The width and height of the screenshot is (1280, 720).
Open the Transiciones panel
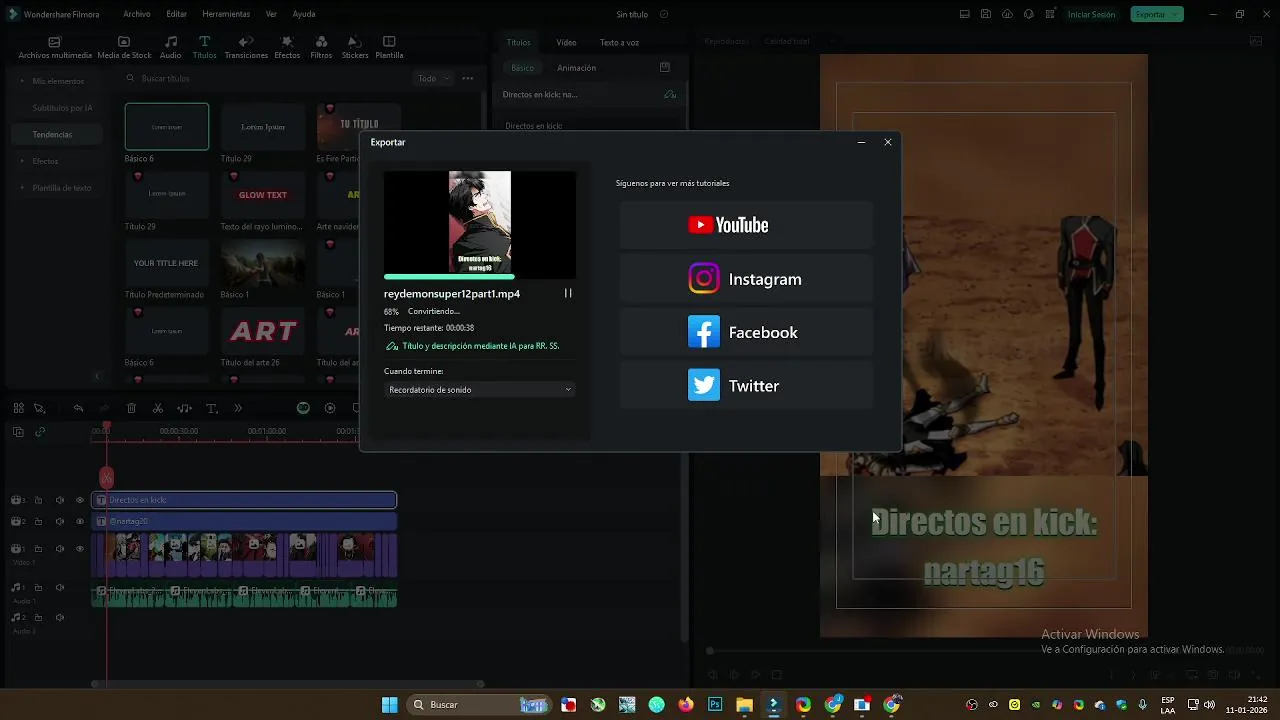pos(246,48)
